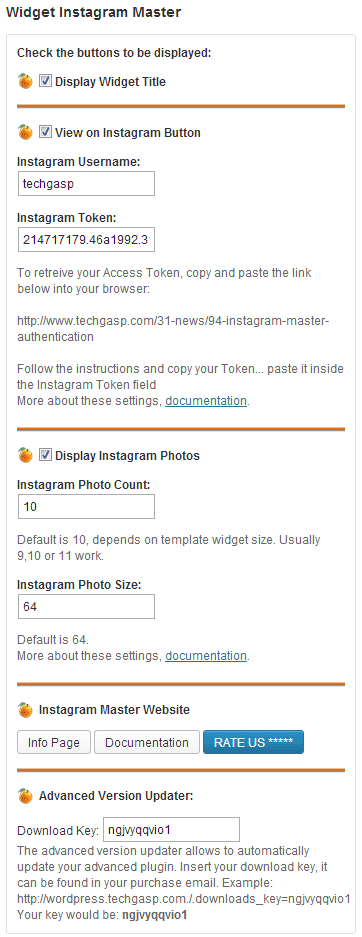Click into the Instagram Photo Count field

pos(87,506)
